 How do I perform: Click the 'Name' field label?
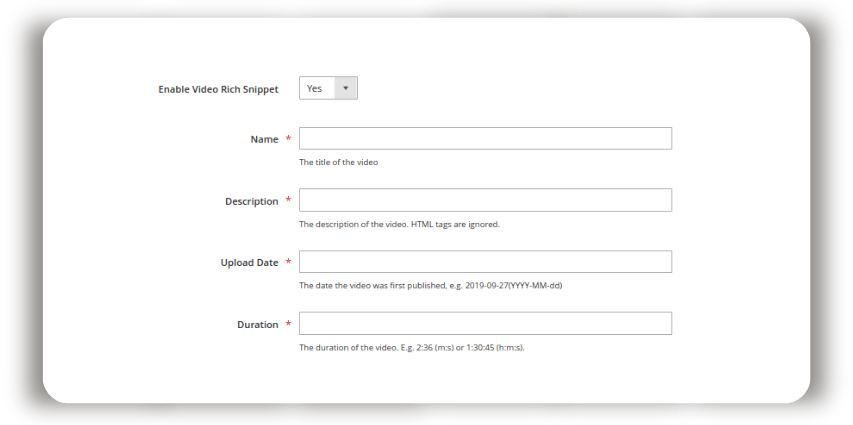pyautogui.click(x=264, y=139)
